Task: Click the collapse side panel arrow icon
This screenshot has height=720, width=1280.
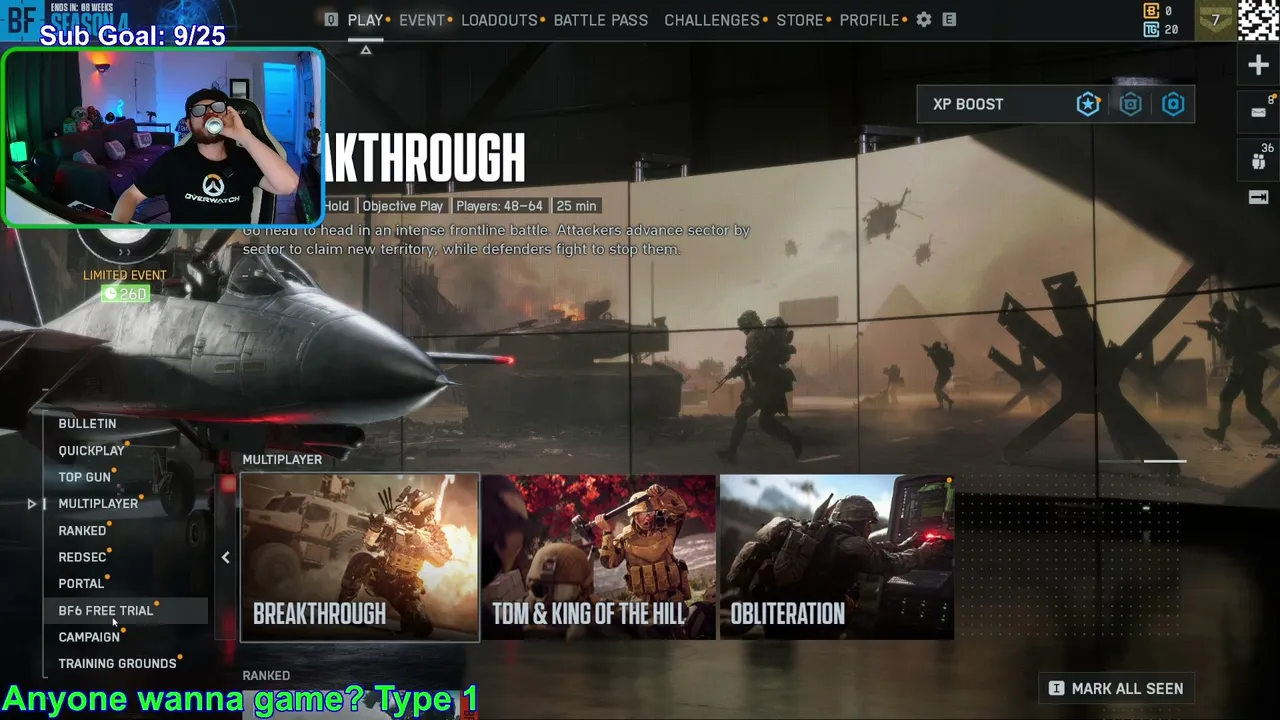Action: tap(1258, 197)
